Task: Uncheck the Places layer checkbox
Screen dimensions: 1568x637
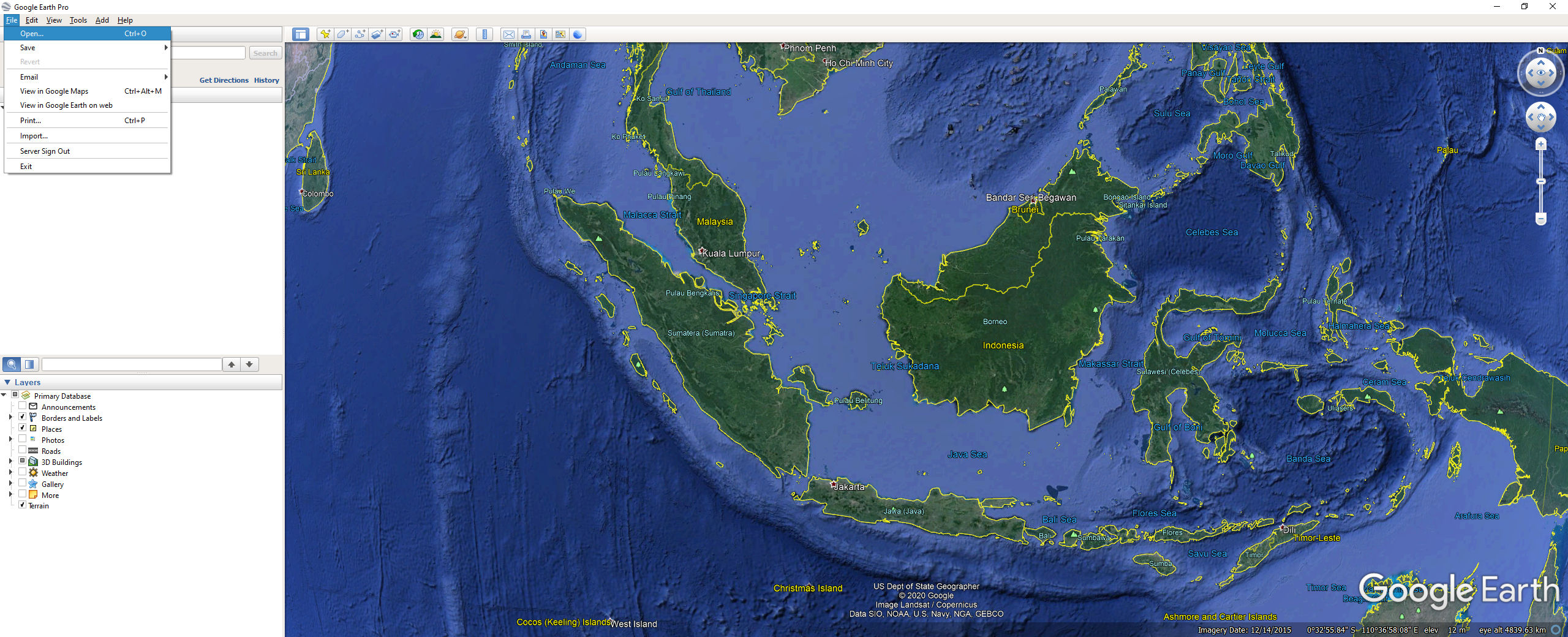Action: [x=23, y=428]
